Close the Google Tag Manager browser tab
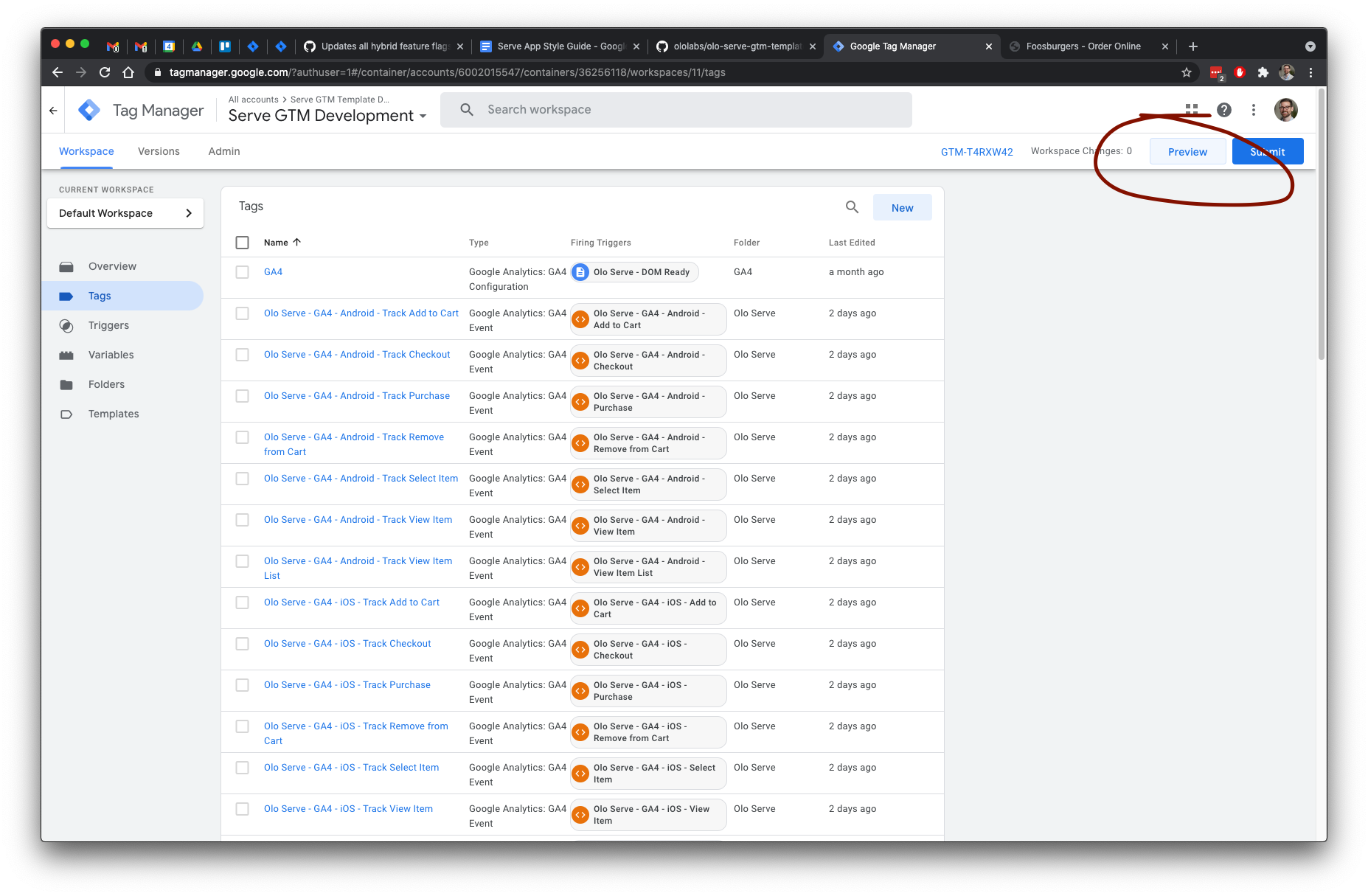 tap(989, 46)
